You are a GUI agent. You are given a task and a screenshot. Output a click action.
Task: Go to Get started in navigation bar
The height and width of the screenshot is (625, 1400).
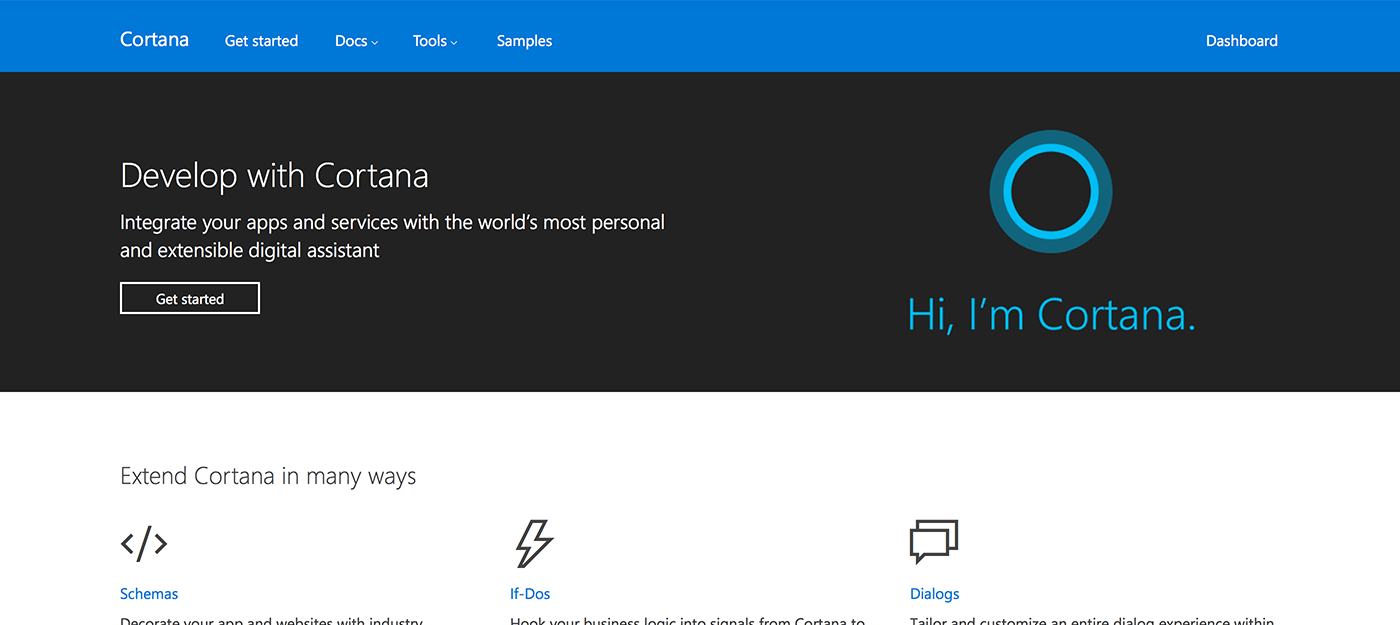(x=261, y=41)
